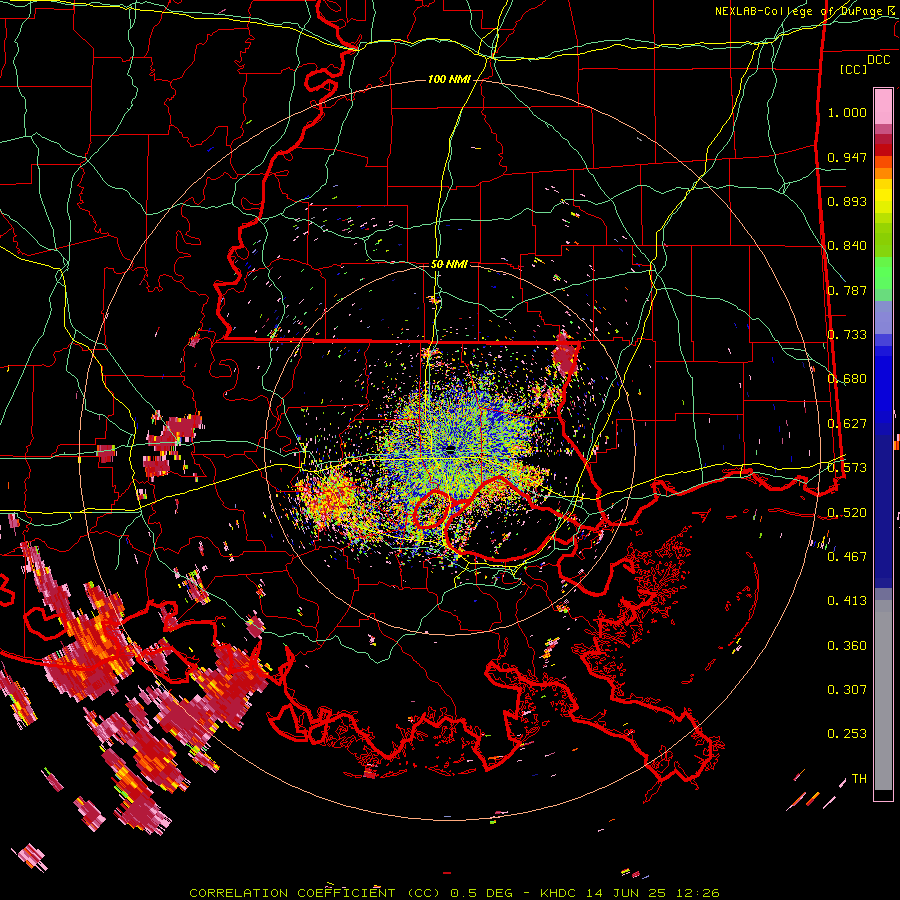Select the 0.360 scale value
Viewport: 900px width, 900px height.
[x=847, y=646]
